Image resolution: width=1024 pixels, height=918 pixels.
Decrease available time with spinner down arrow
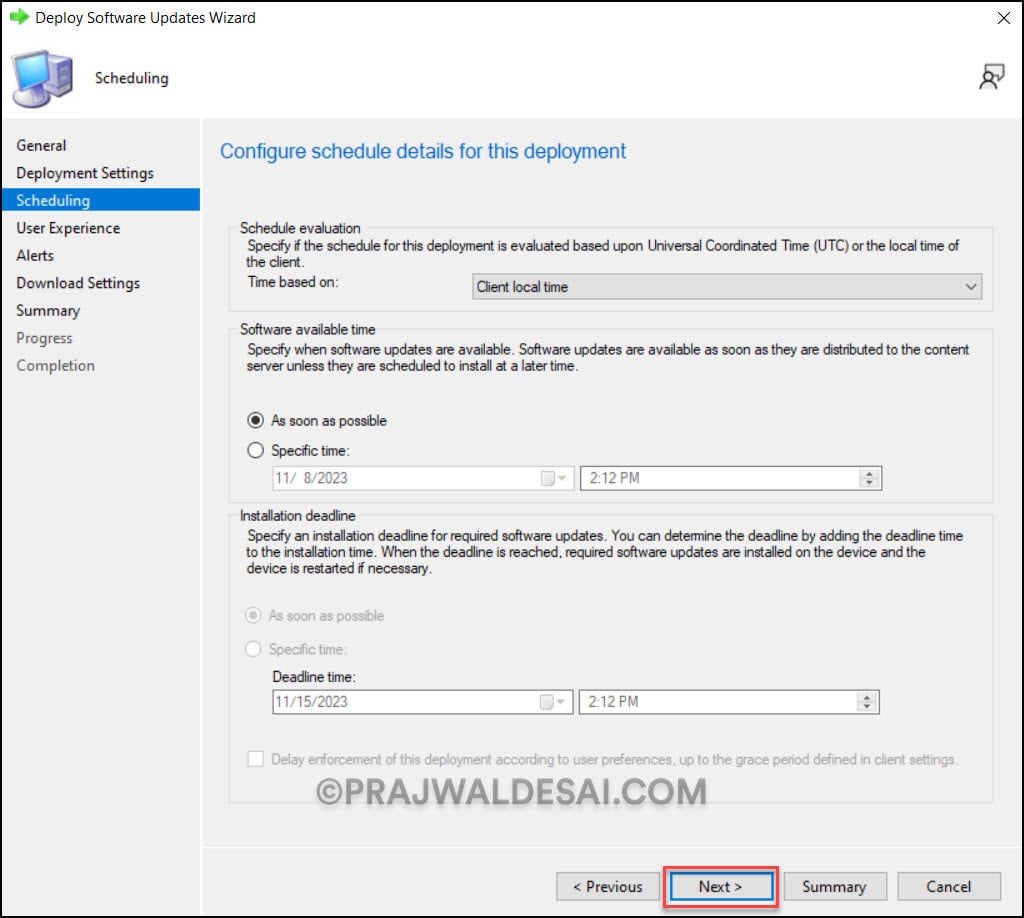(x=869, y=483)
